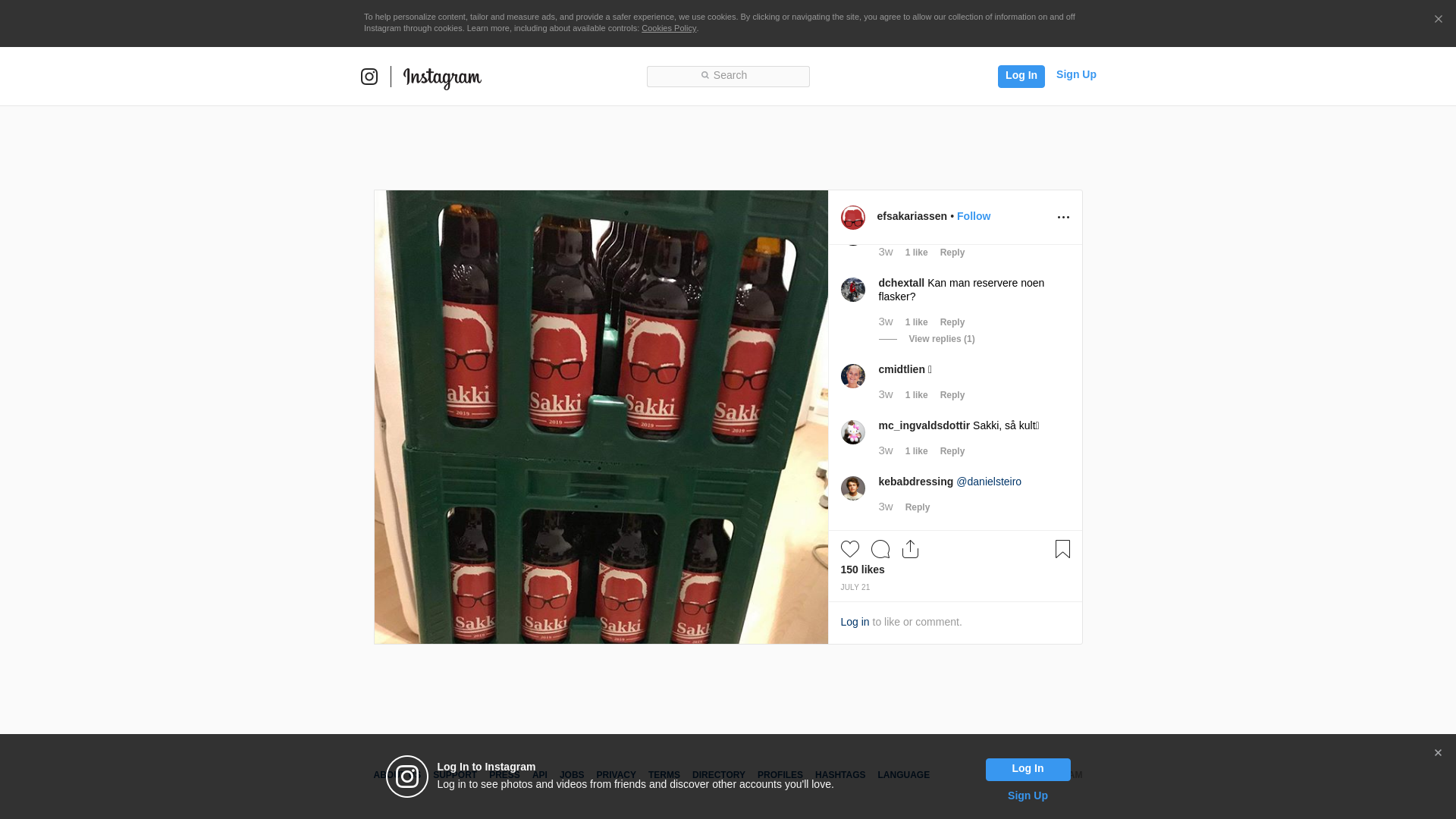
Task: Open mc_ingvaldsdottir's profile avatar
Action: (x=853, y=432)
